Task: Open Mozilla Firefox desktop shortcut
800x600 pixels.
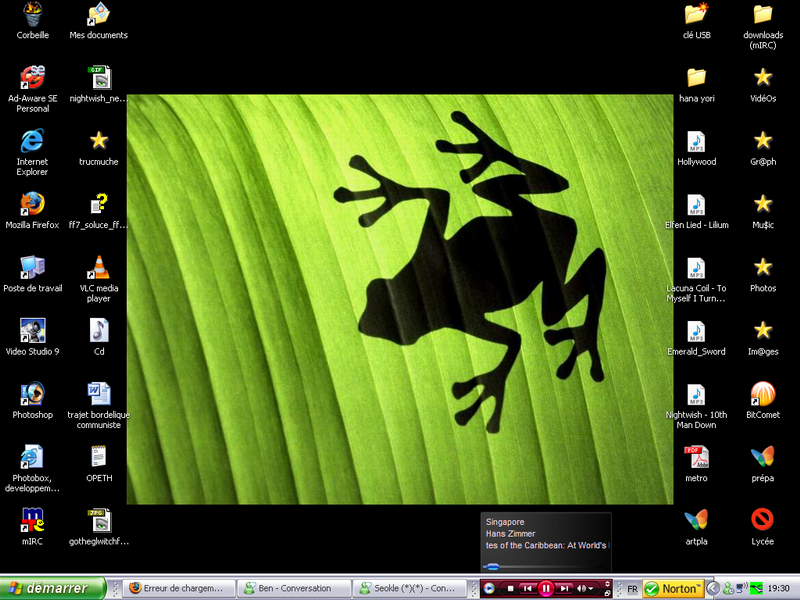Action: click(32, 205)
